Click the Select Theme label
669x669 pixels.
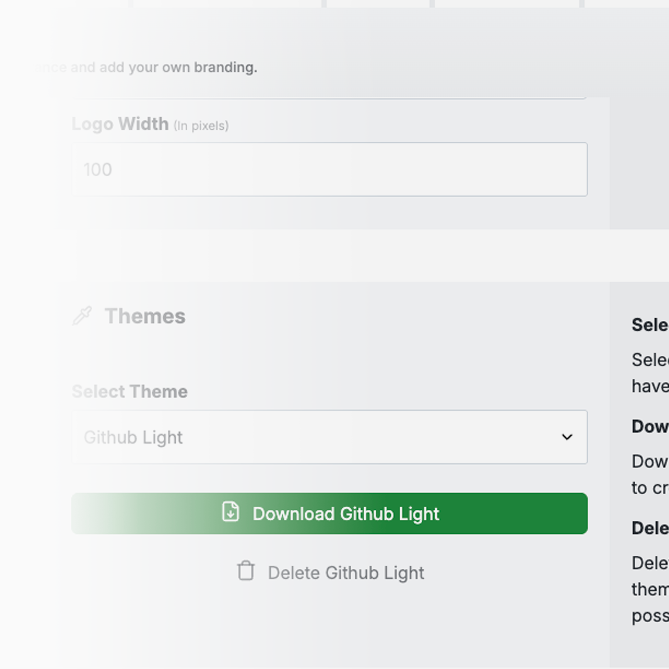(x=130, y=391)
